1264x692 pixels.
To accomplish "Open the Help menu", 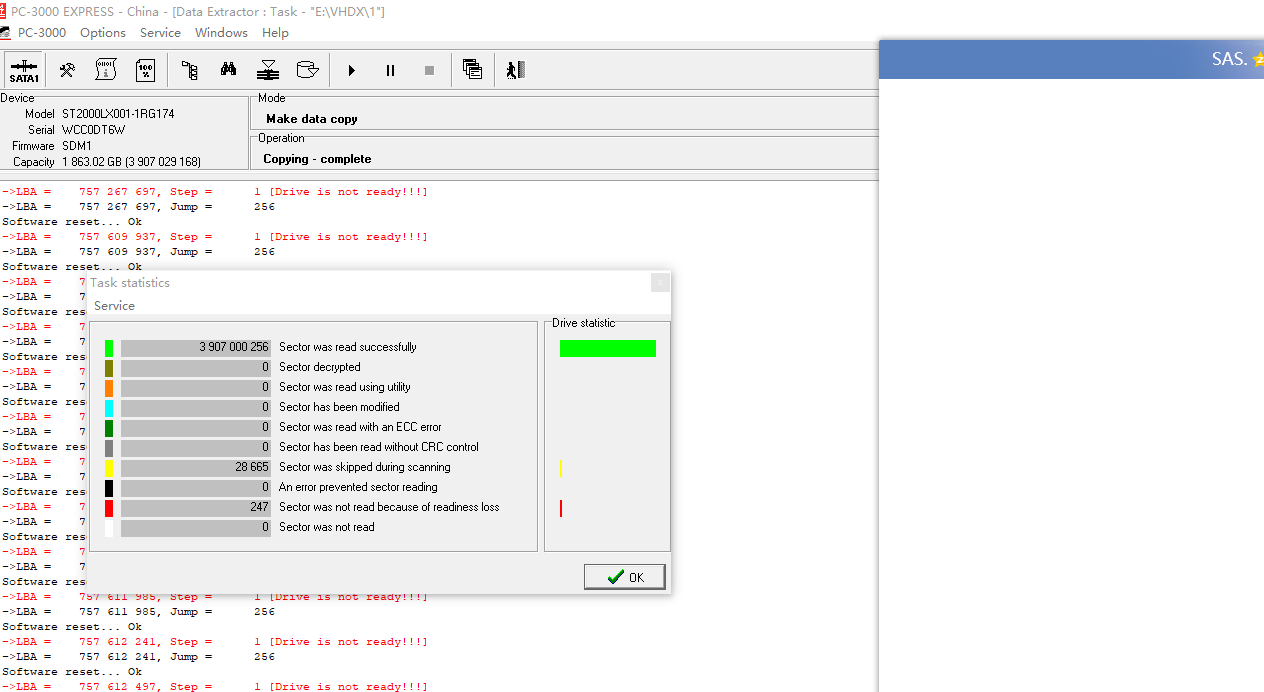I will [275, 33].
